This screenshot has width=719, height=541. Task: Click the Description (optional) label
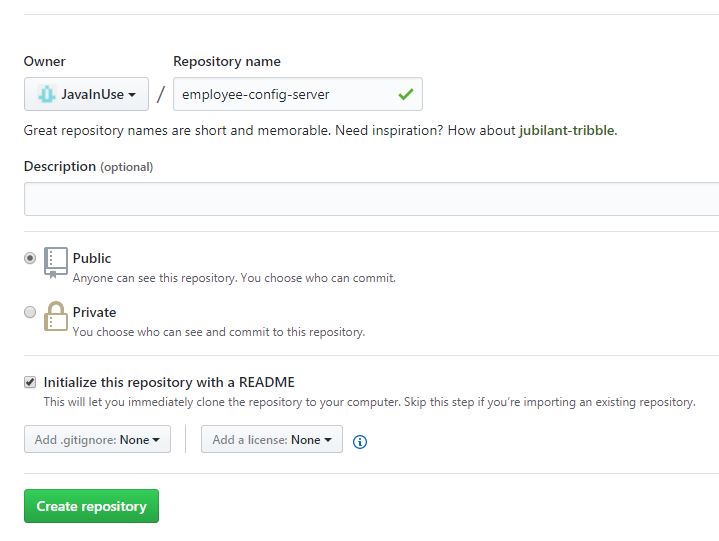click(x=88, y=166)
